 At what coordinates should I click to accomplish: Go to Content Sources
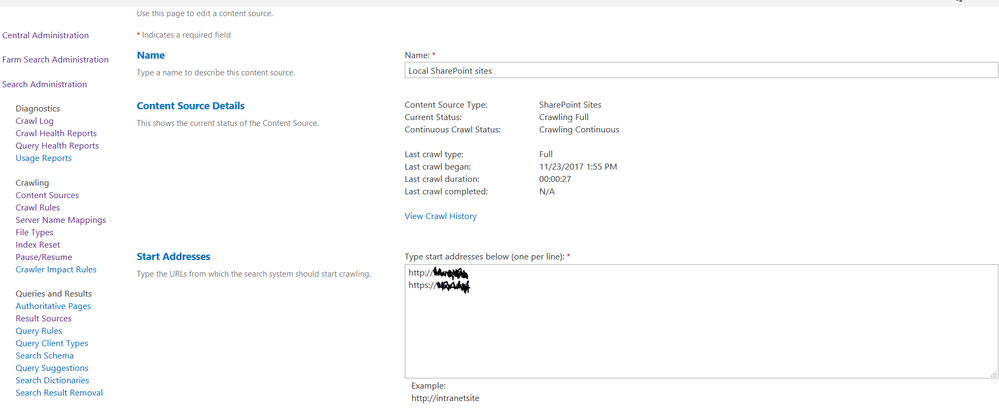click(x=47, y=195)
